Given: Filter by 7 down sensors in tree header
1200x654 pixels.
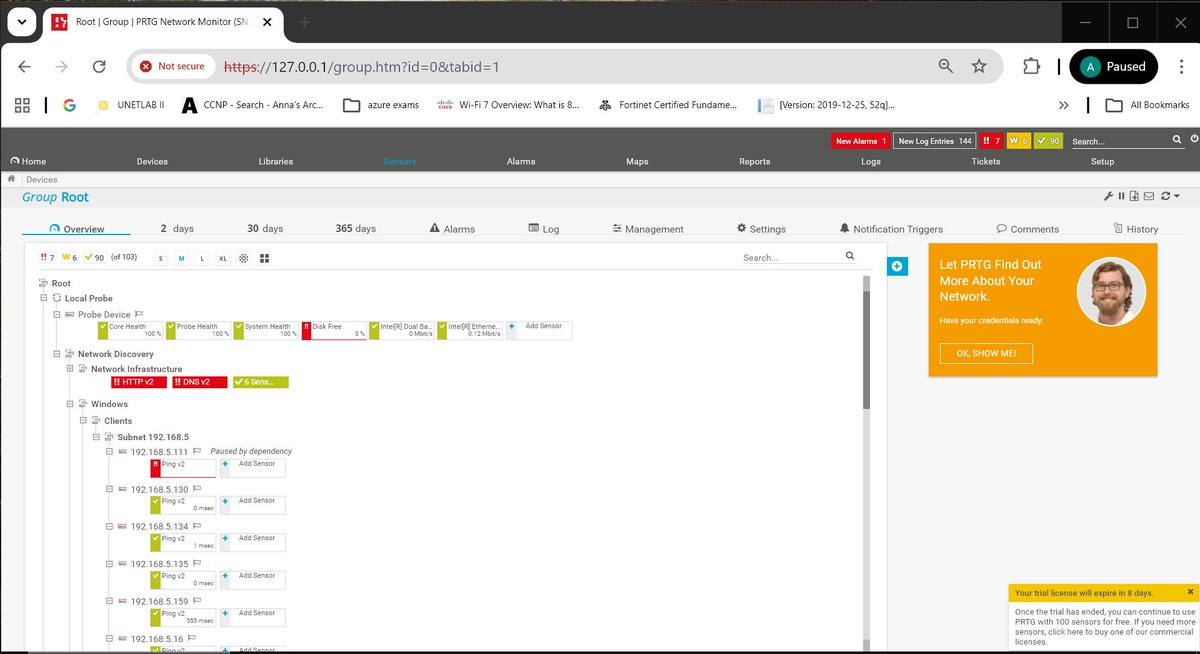Looking at the screenshot, I should coord(47,258).
